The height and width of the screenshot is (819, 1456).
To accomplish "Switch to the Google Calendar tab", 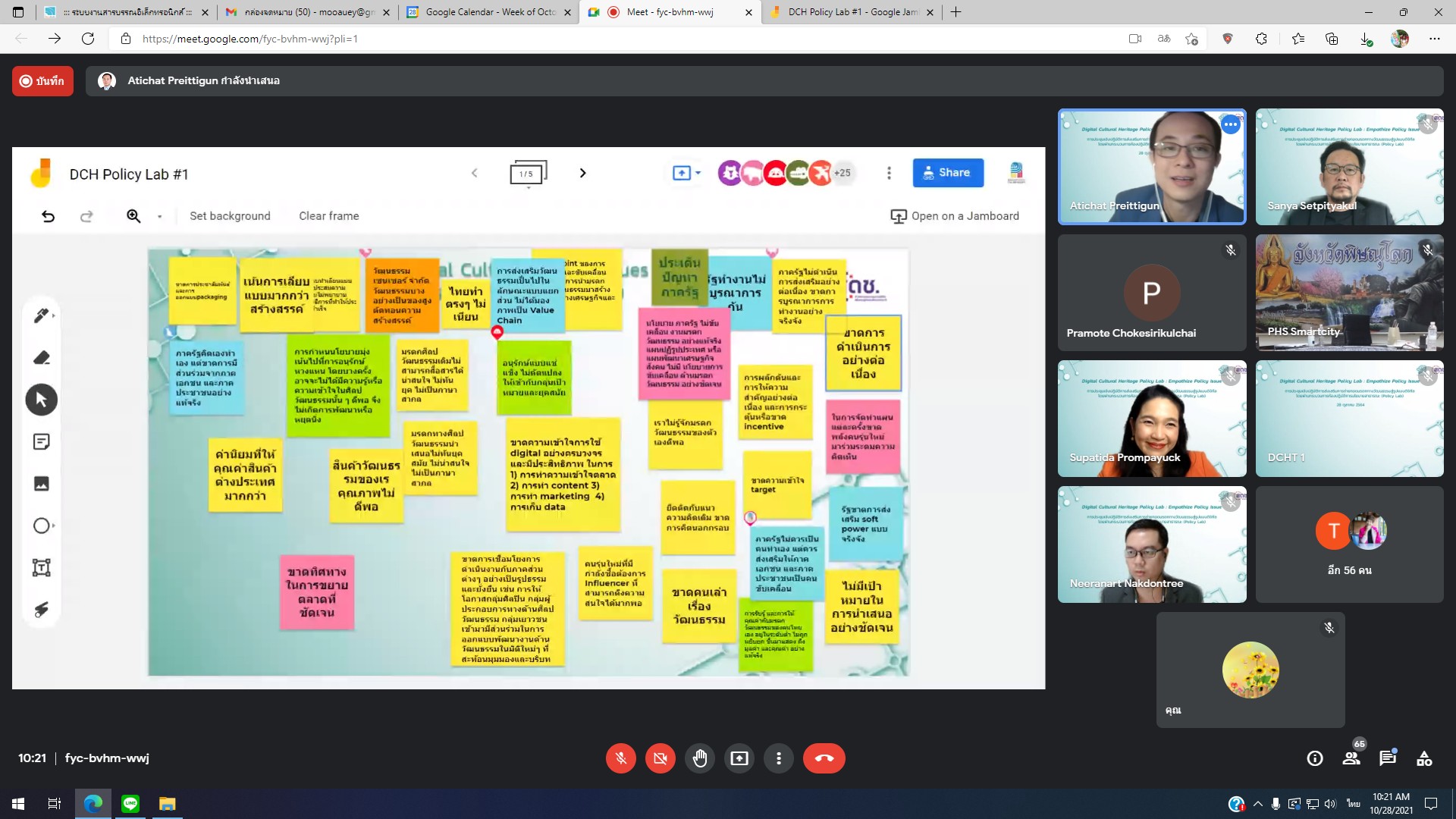I will click(x=489, y=12).
